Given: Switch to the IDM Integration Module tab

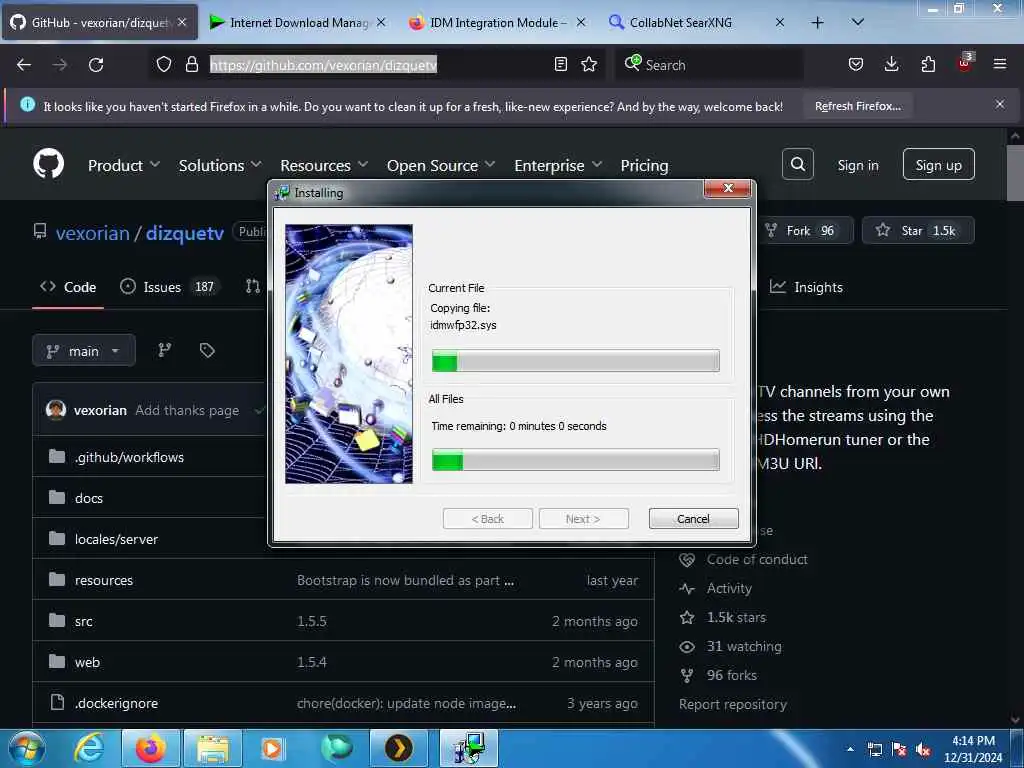Looking at the screenshot, I should click(498, 22).
